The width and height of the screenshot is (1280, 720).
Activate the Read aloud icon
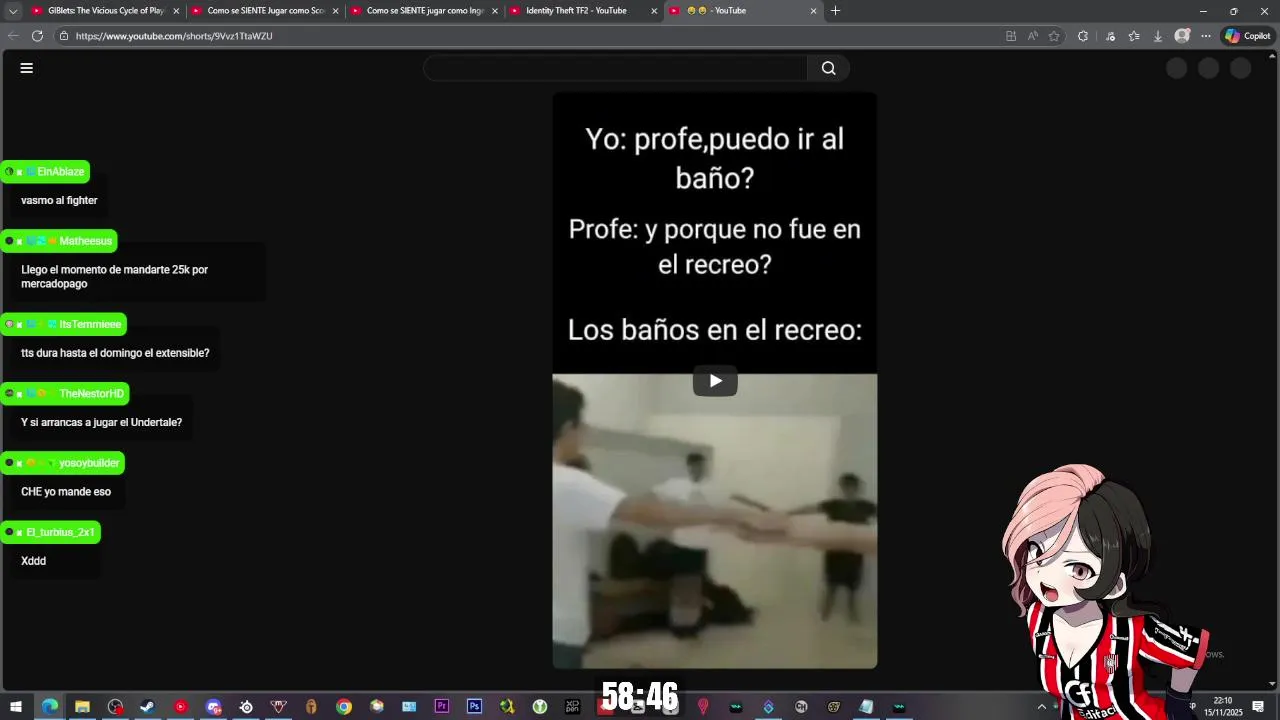point(1033,36)
